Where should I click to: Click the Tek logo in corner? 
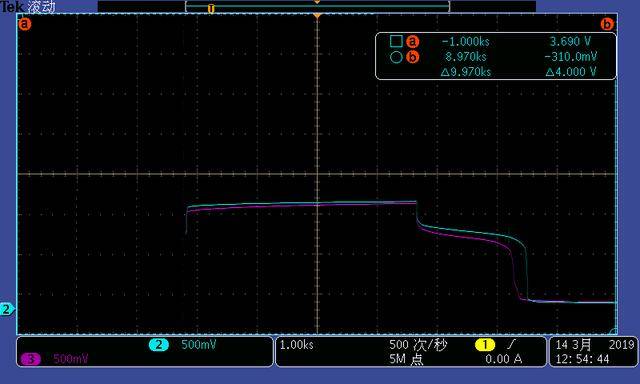tap(12, 7)
